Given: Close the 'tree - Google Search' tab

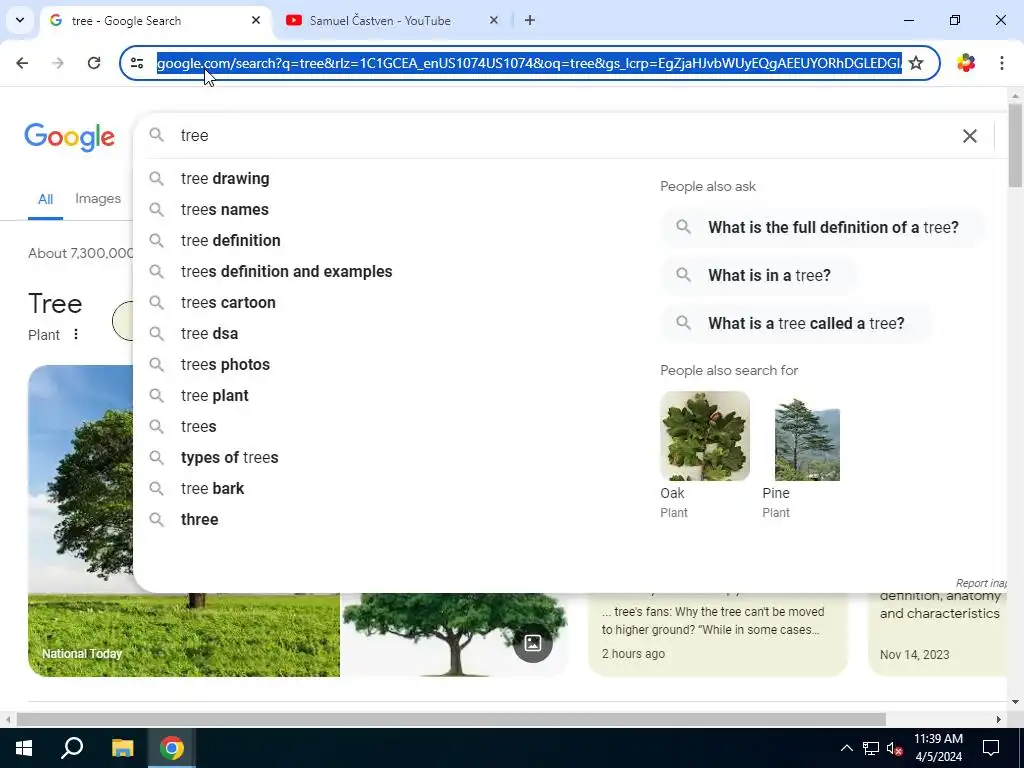Looking at the screenshot, I should [x=256, y=20].
